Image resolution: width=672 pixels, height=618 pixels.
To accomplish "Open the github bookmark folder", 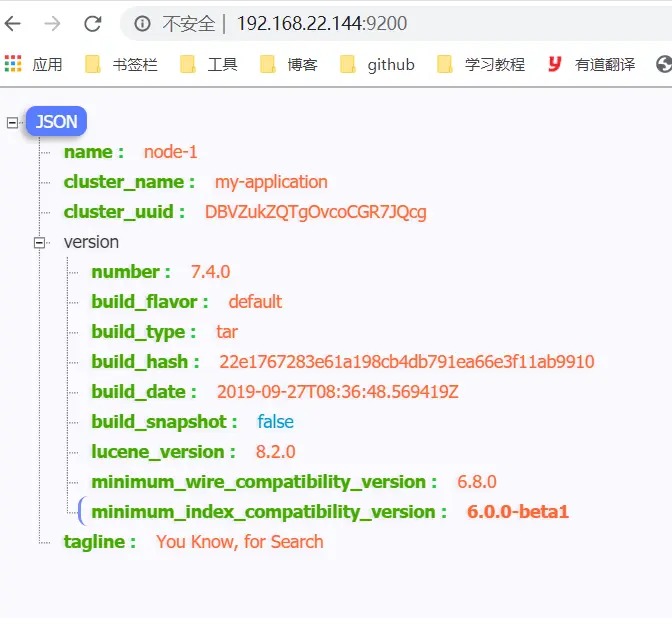I will (377, 65).
